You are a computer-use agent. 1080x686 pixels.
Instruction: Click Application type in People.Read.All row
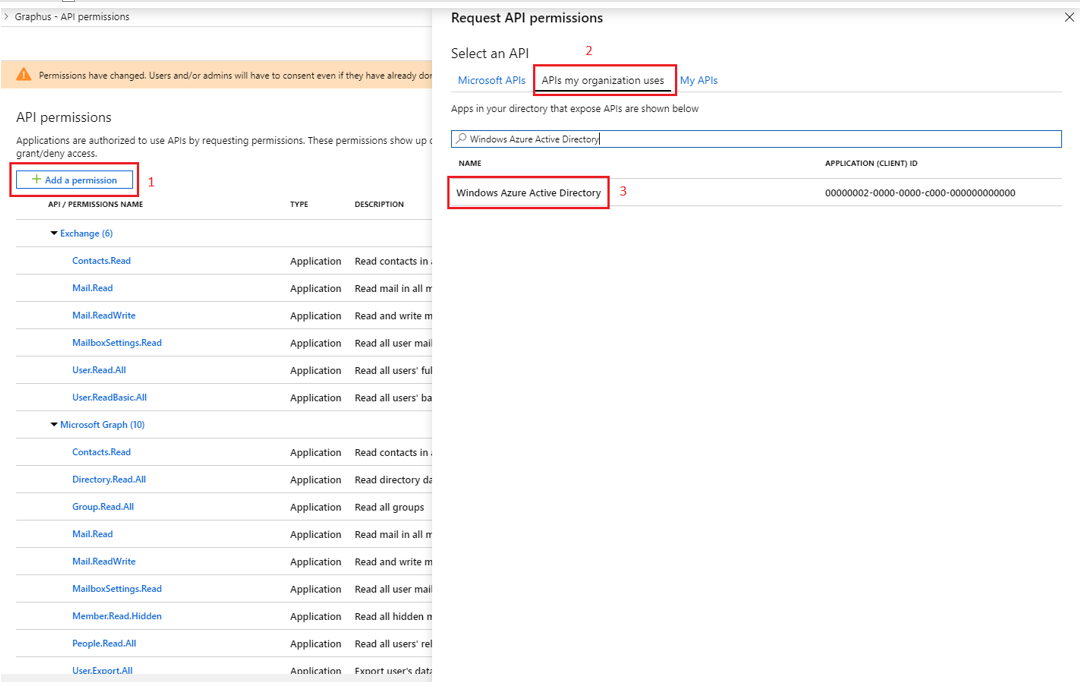(x=315, y=644)
